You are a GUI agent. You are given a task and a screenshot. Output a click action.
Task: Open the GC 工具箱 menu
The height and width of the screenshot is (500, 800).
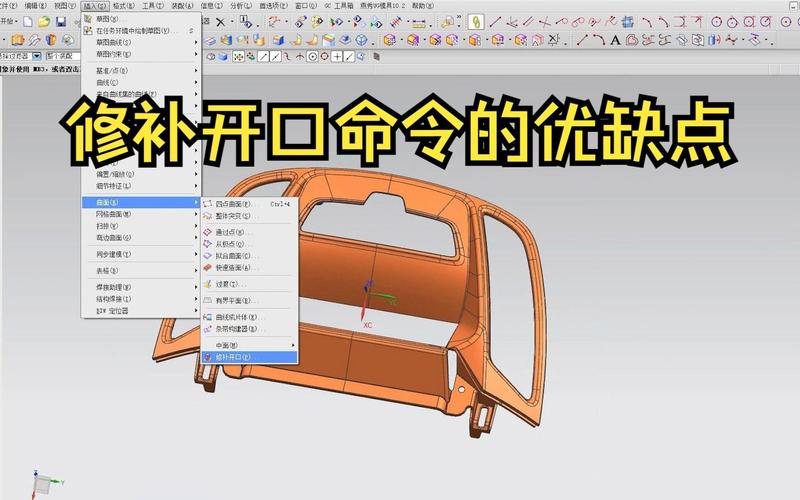tap(339, 6)
